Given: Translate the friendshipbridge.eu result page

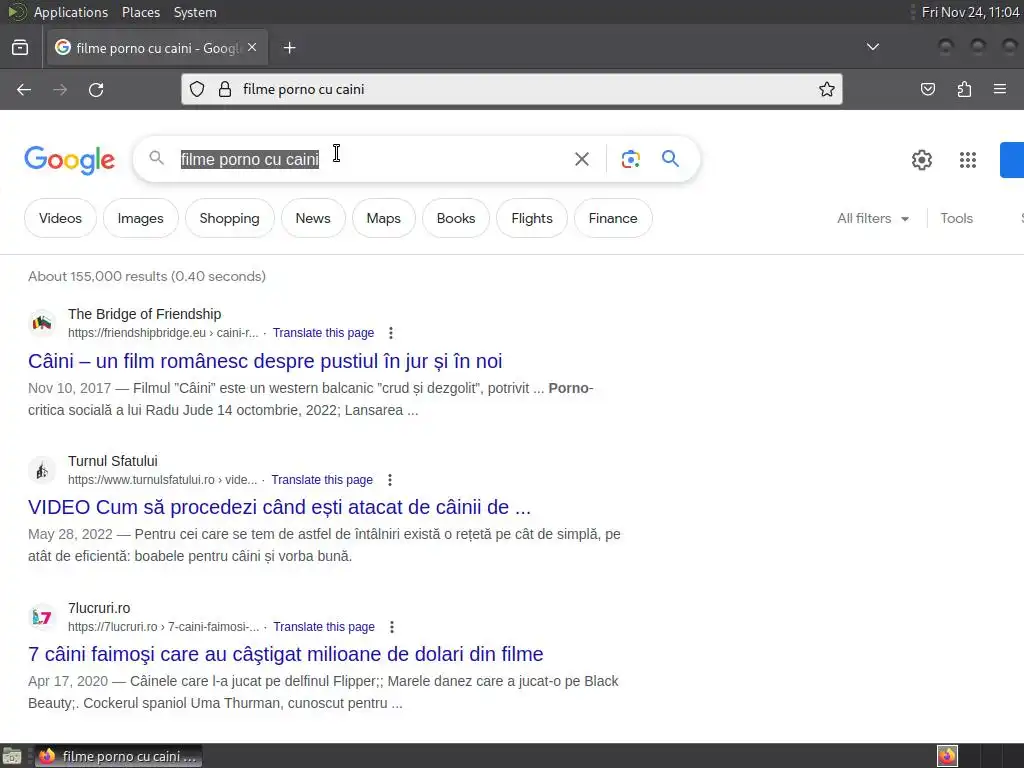Looking at the screenshot, I should [323, 333].
